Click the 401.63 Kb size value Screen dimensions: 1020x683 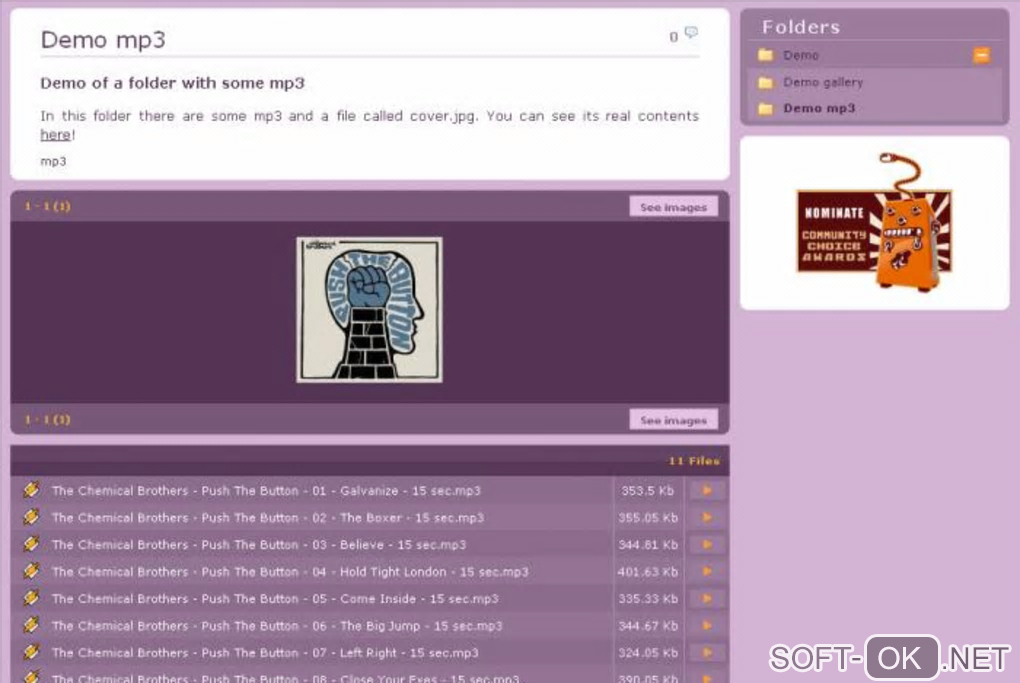coord(648,572)
